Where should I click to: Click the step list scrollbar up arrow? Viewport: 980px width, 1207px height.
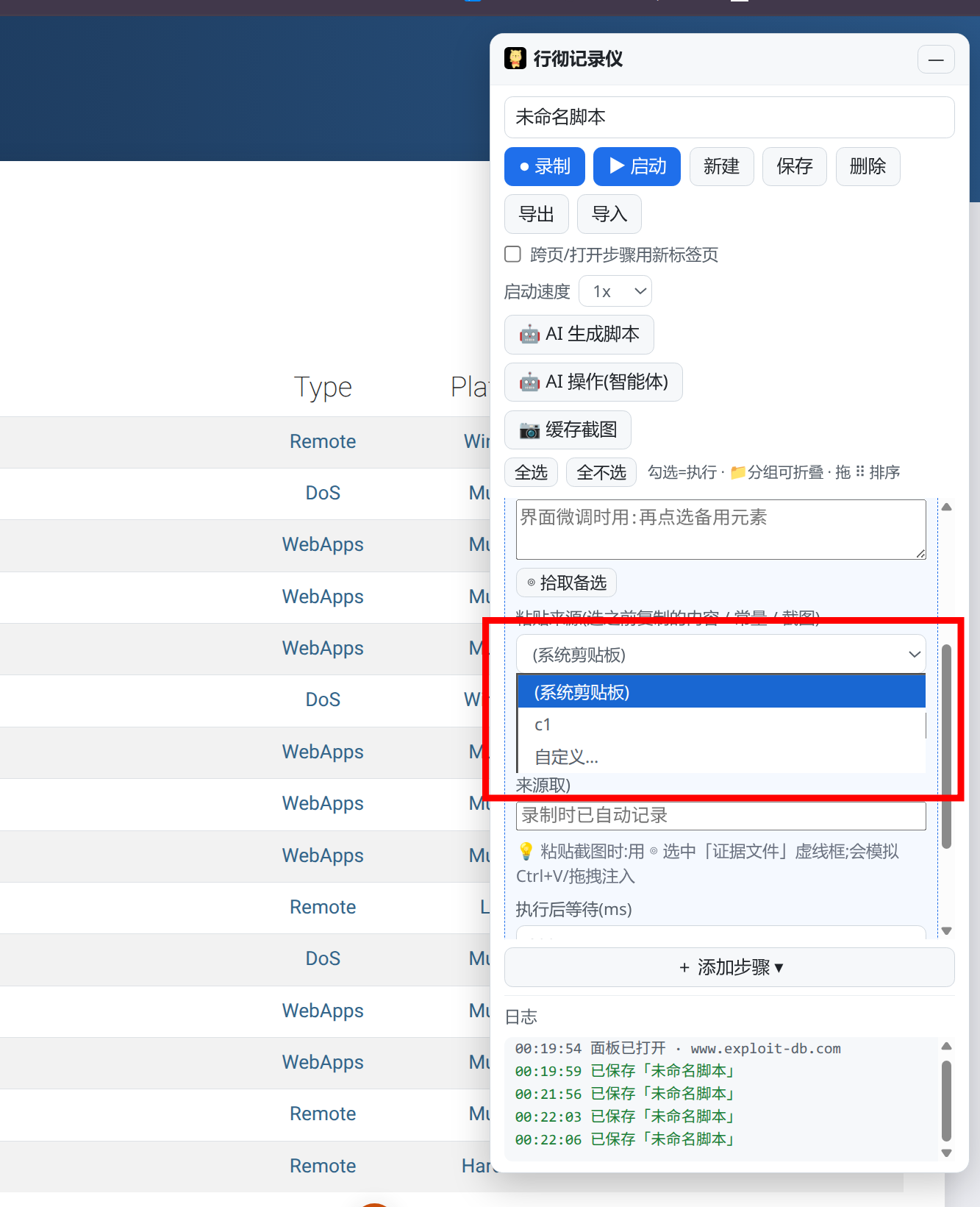[947, 507]
